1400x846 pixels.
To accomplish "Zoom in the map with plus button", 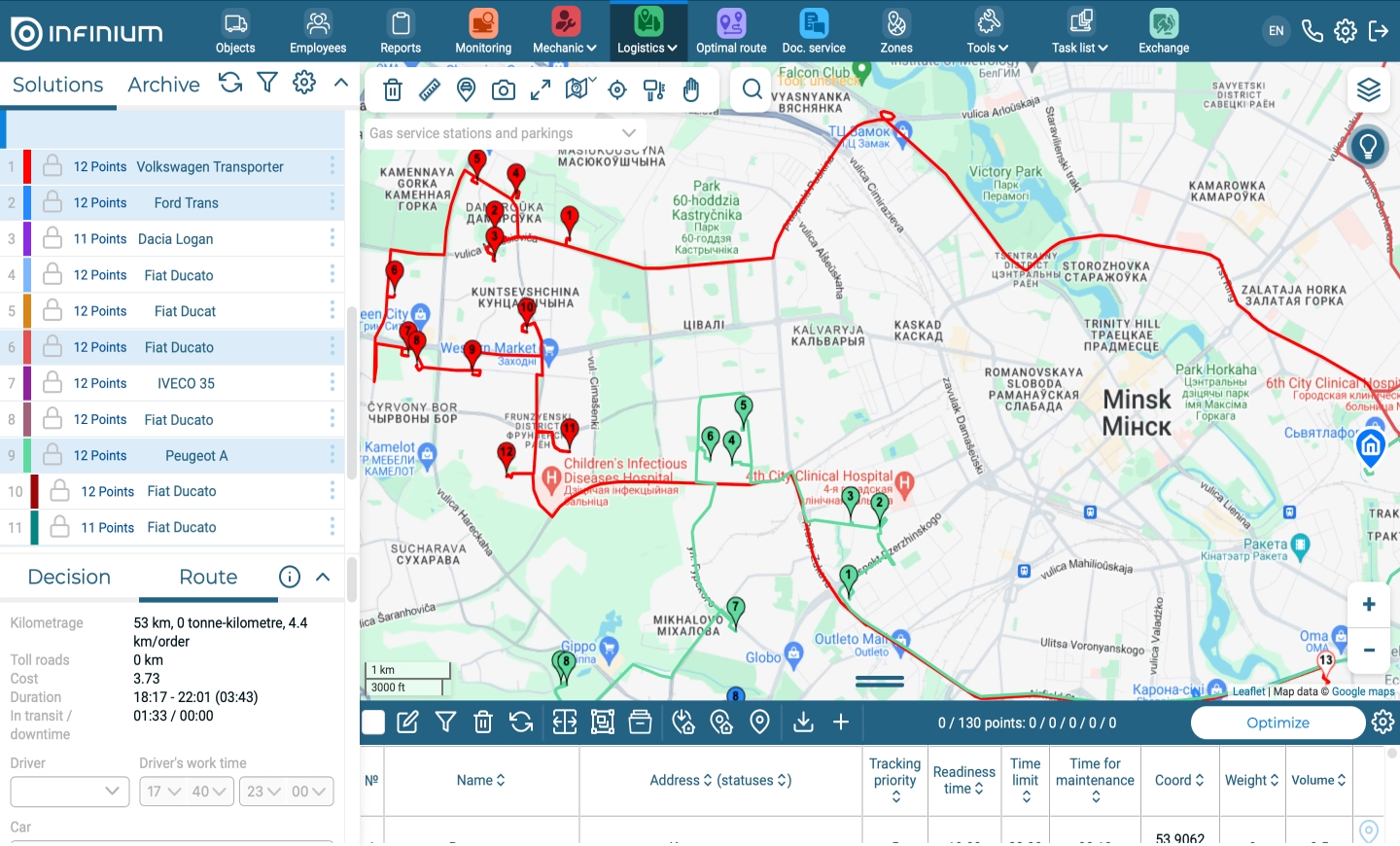I will coord(1369,605).
